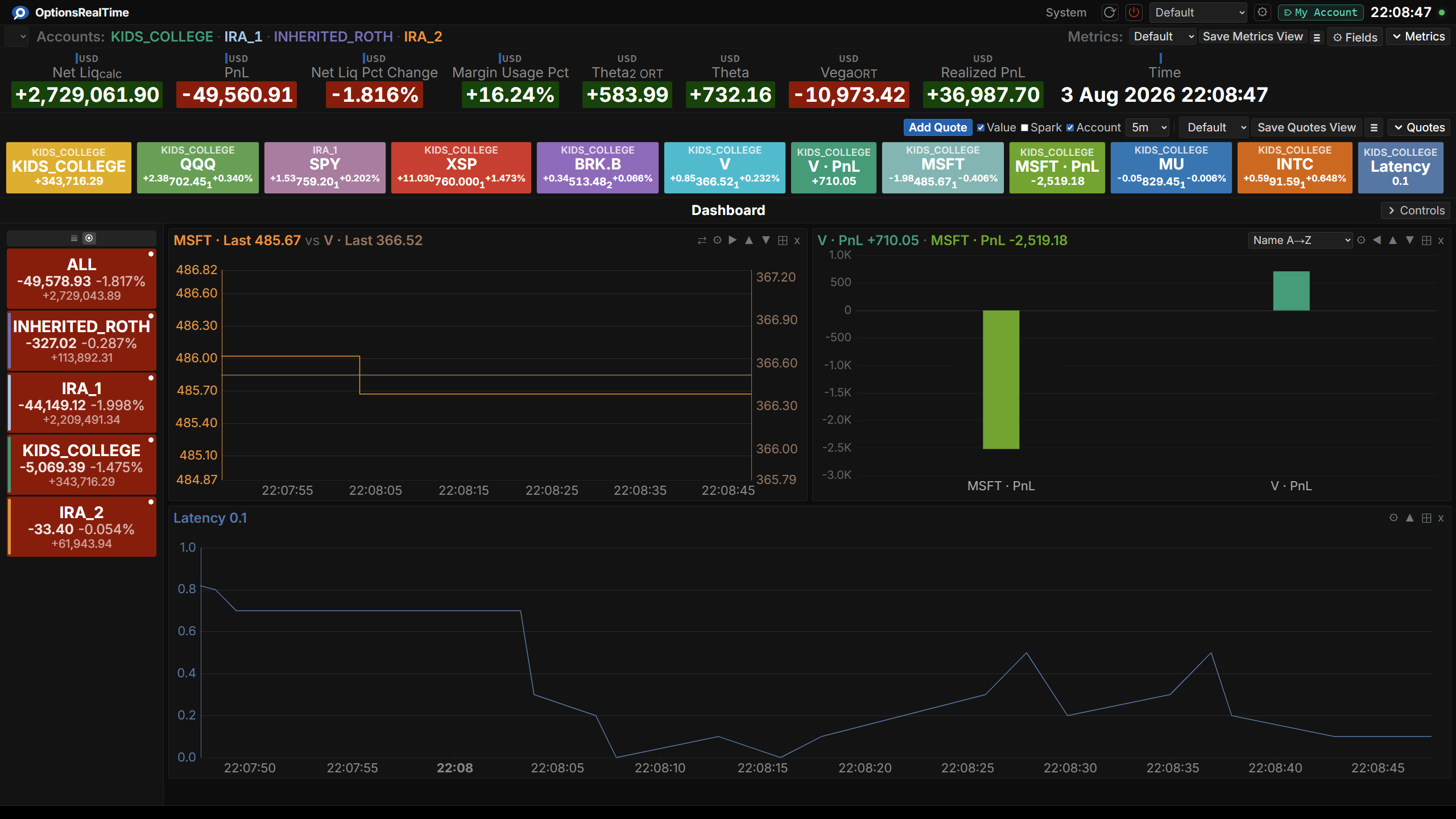Viewport: 1456px width, 819px height.
Task: Click Save Quotes View
Action: 1306,128
